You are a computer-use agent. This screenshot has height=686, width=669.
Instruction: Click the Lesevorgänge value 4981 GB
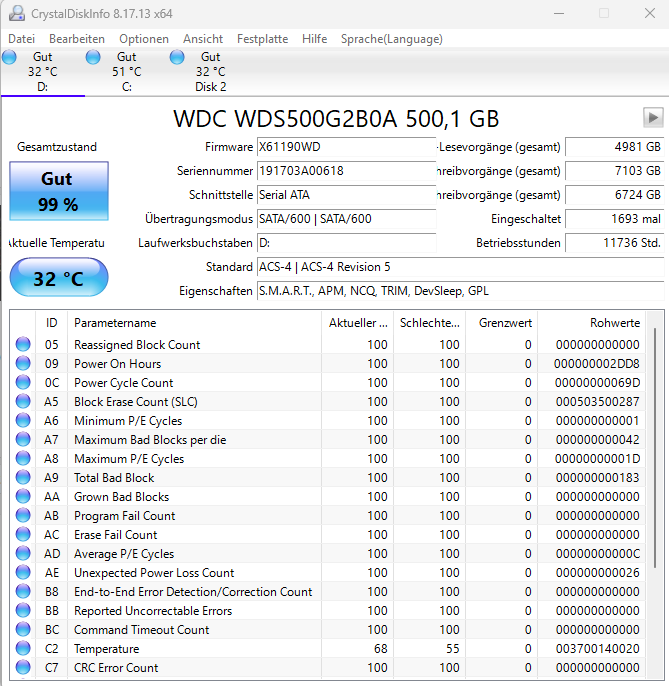[x=615, y=147]
